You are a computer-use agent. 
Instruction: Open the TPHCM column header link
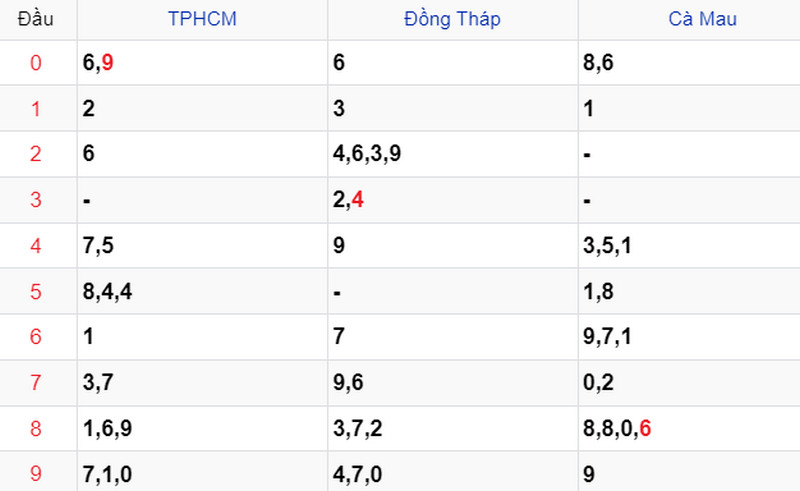pos(202,19)
